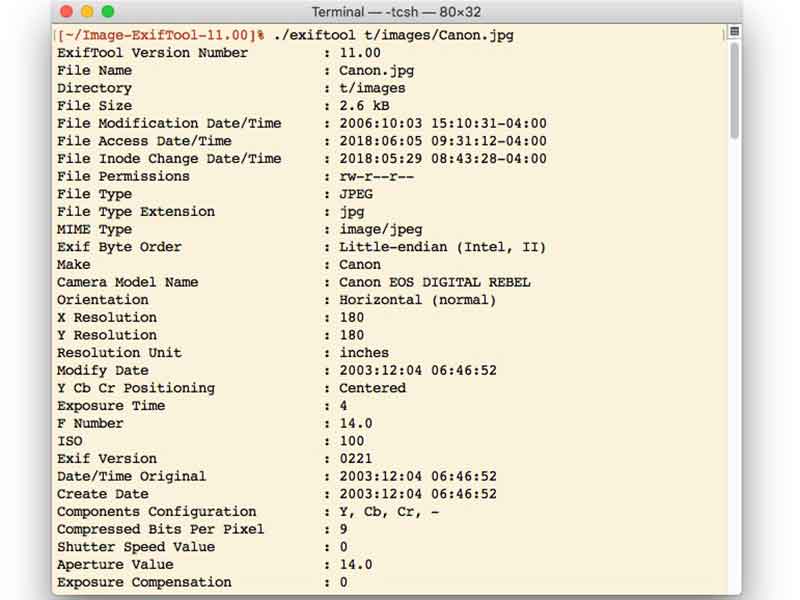Click the version value '11.00'
Viewport: 800px width, 600px height.
pyautogui.click(x=360, y=53)
